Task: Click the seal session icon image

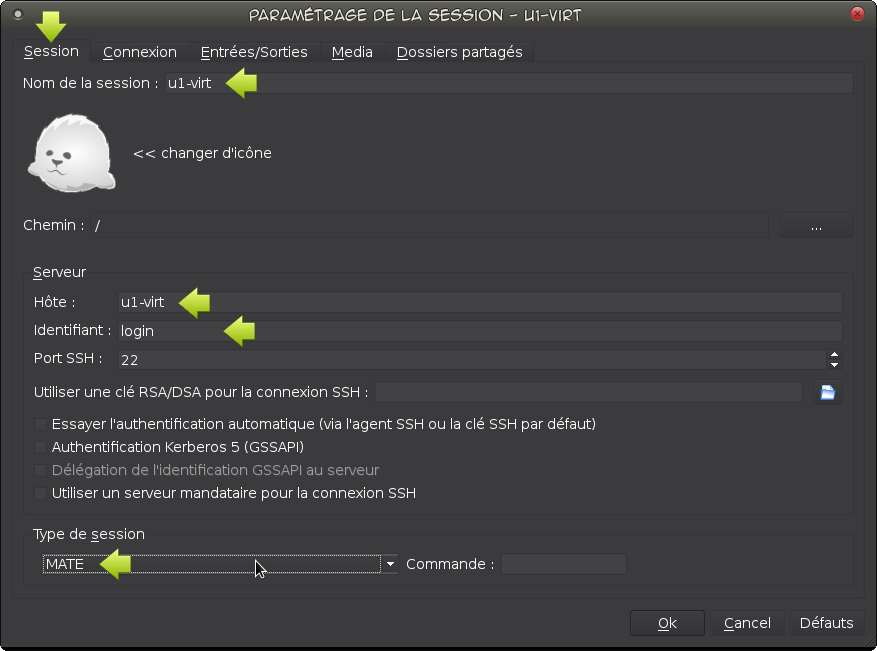Action: tap(71, 153)
